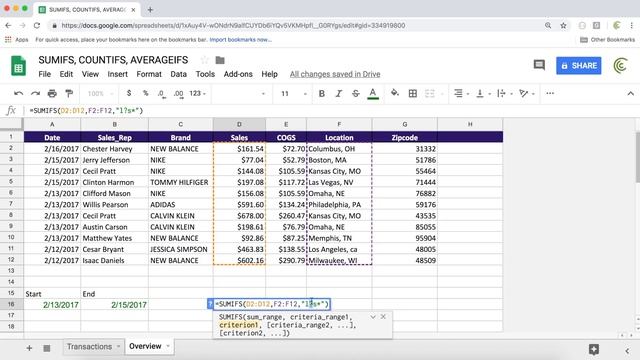
Task: Open the Help menu
Action: pyautogui.click(x=269, y=74)
